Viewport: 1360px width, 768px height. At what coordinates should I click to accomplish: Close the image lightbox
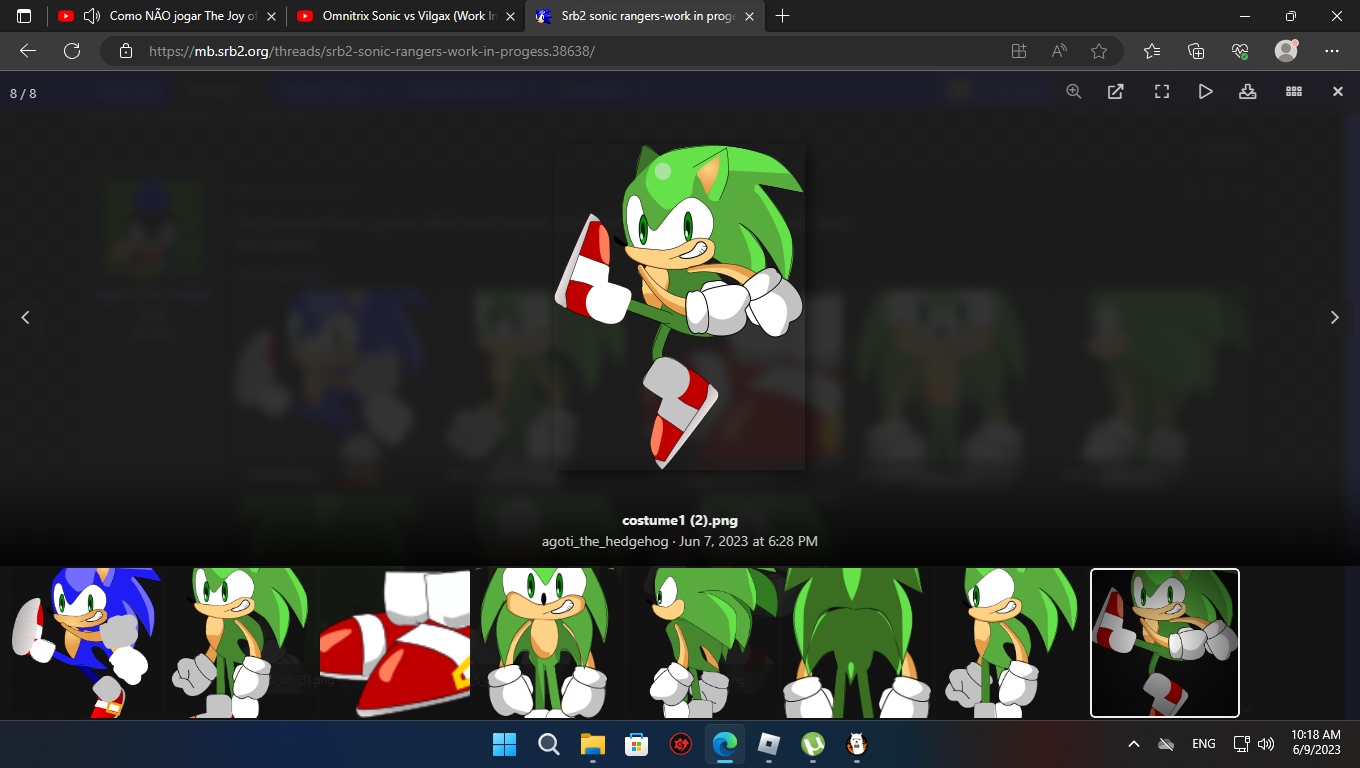point(1338,92)
